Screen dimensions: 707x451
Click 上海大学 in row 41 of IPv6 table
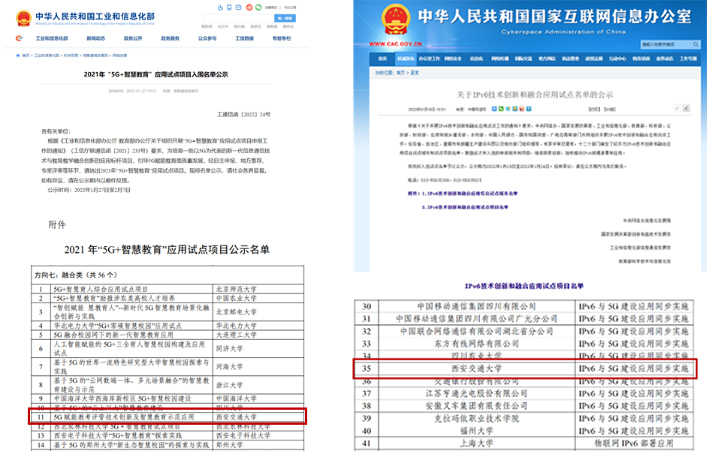tap(477, 444)
